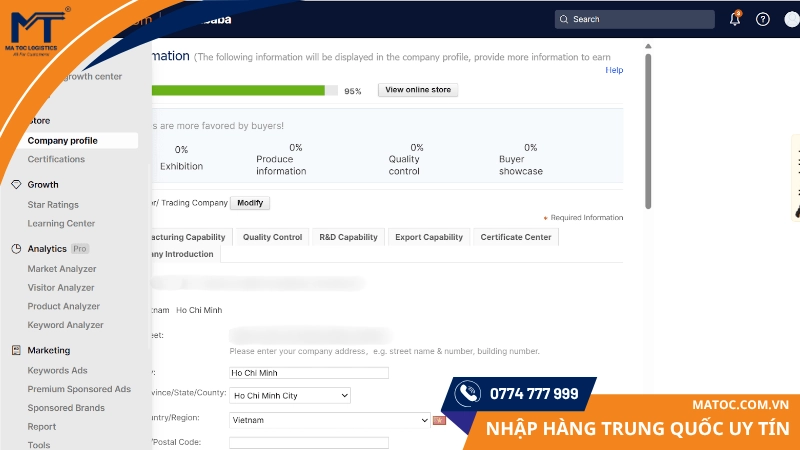Open Premium Sponsored Ads
This screenshot has width=800, height=450.
tap(79, 389)
